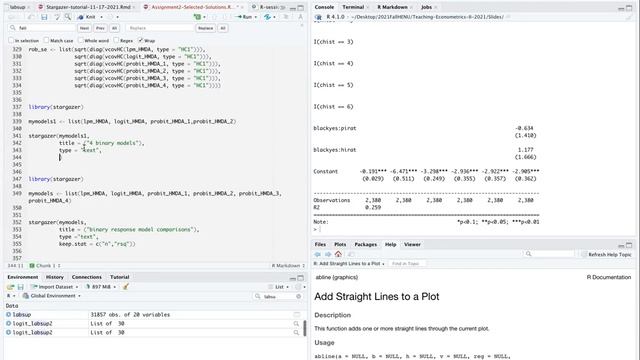This screenshot has height=360, width=640.
Task: Click the clear console broom icon
Action: pos(629,17)
